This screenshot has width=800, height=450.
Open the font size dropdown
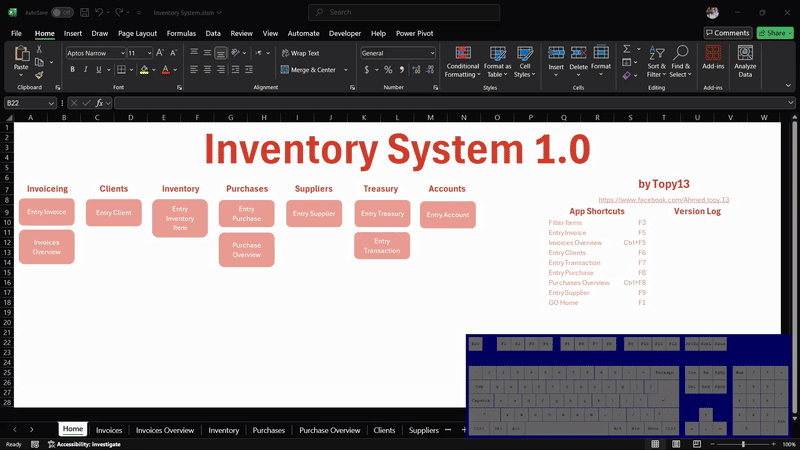point(149,53)
